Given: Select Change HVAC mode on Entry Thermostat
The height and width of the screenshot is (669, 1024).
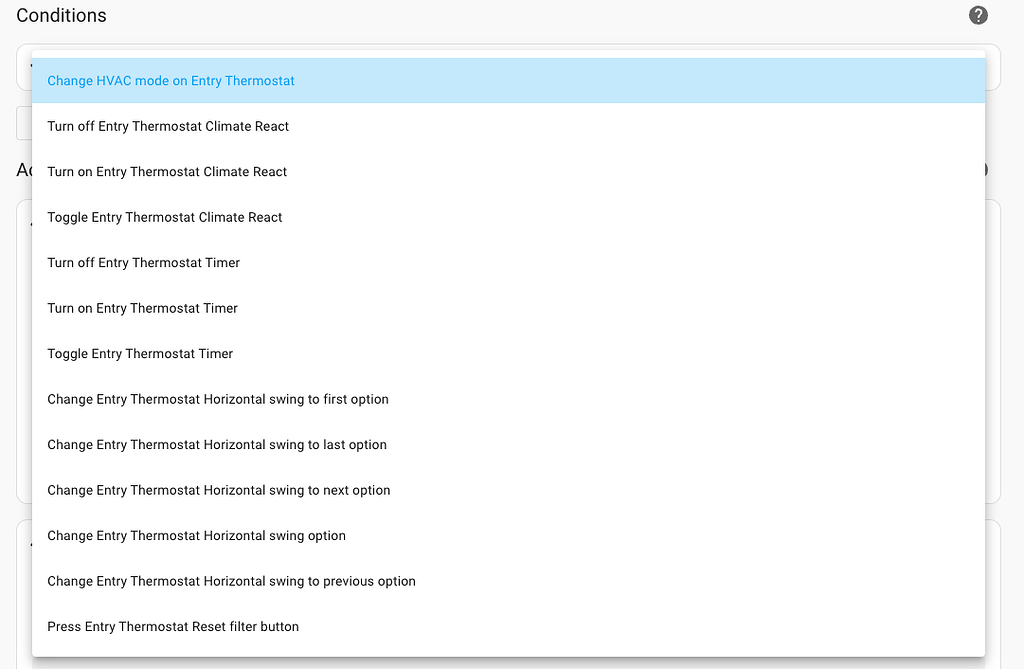Looking at the screenshot, I should coord(508,80).
